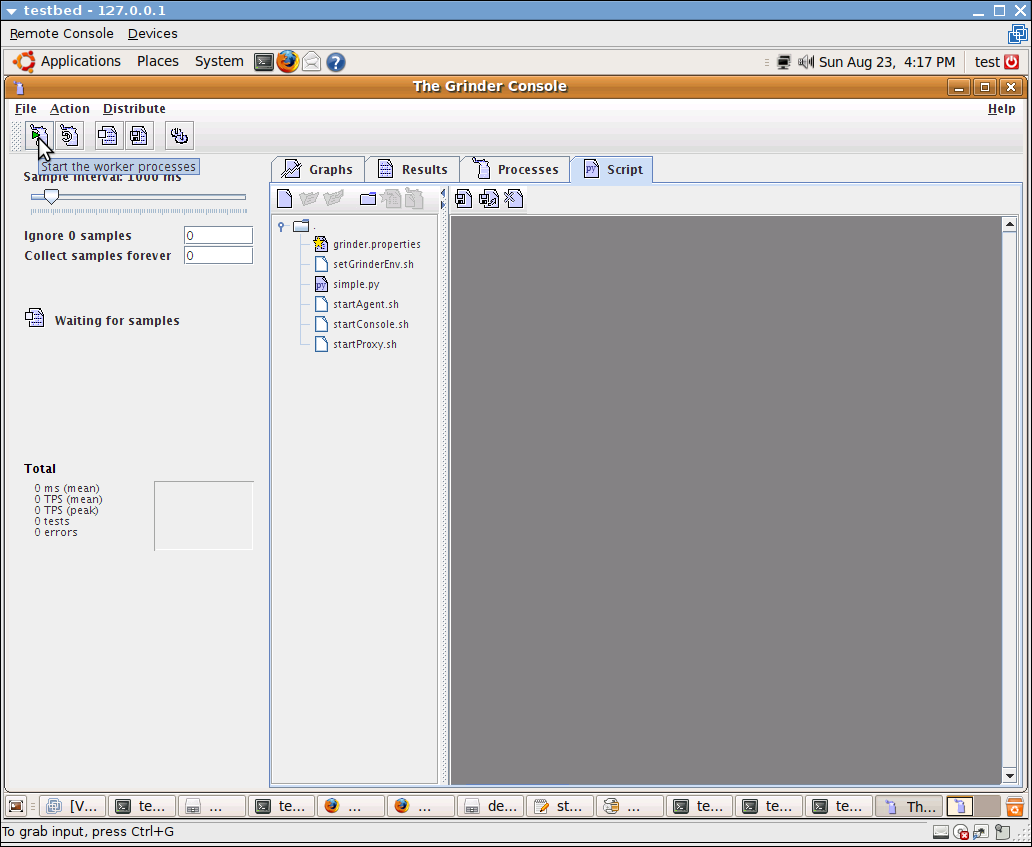Click the editor scrollbar down arrow

click(x=1010, y=776)
